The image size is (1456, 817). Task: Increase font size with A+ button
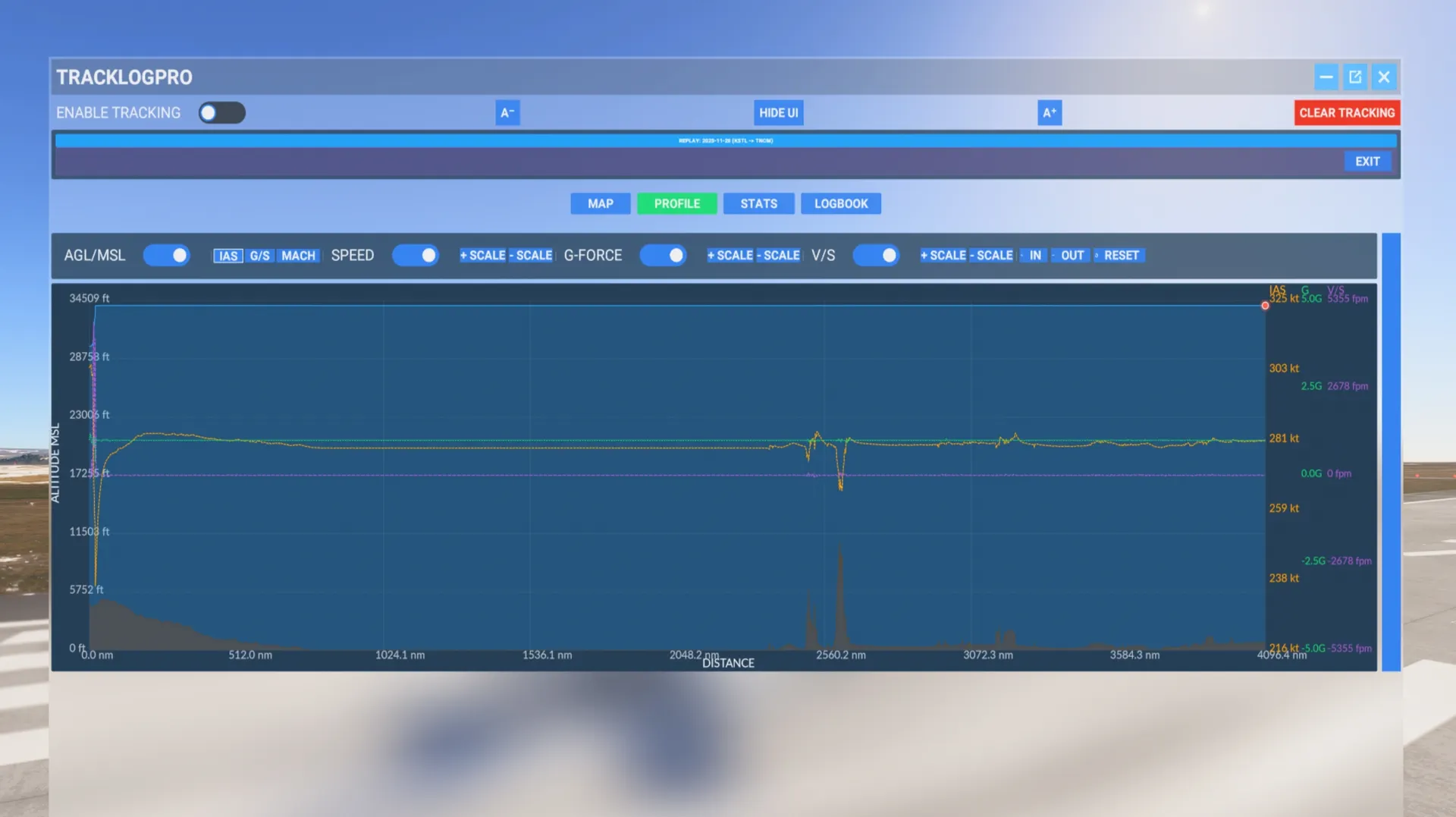[1049, 113]
